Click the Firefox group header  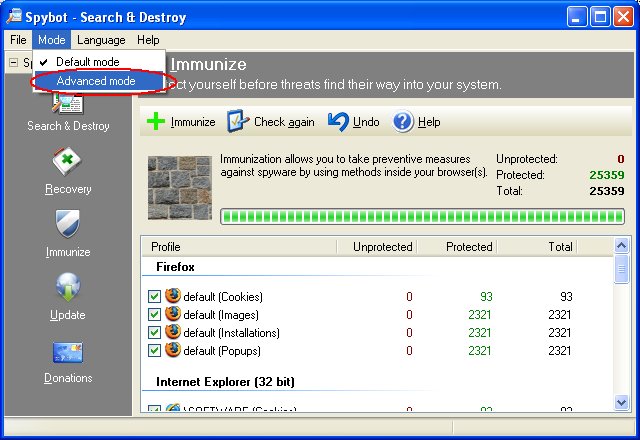point(175,267)
